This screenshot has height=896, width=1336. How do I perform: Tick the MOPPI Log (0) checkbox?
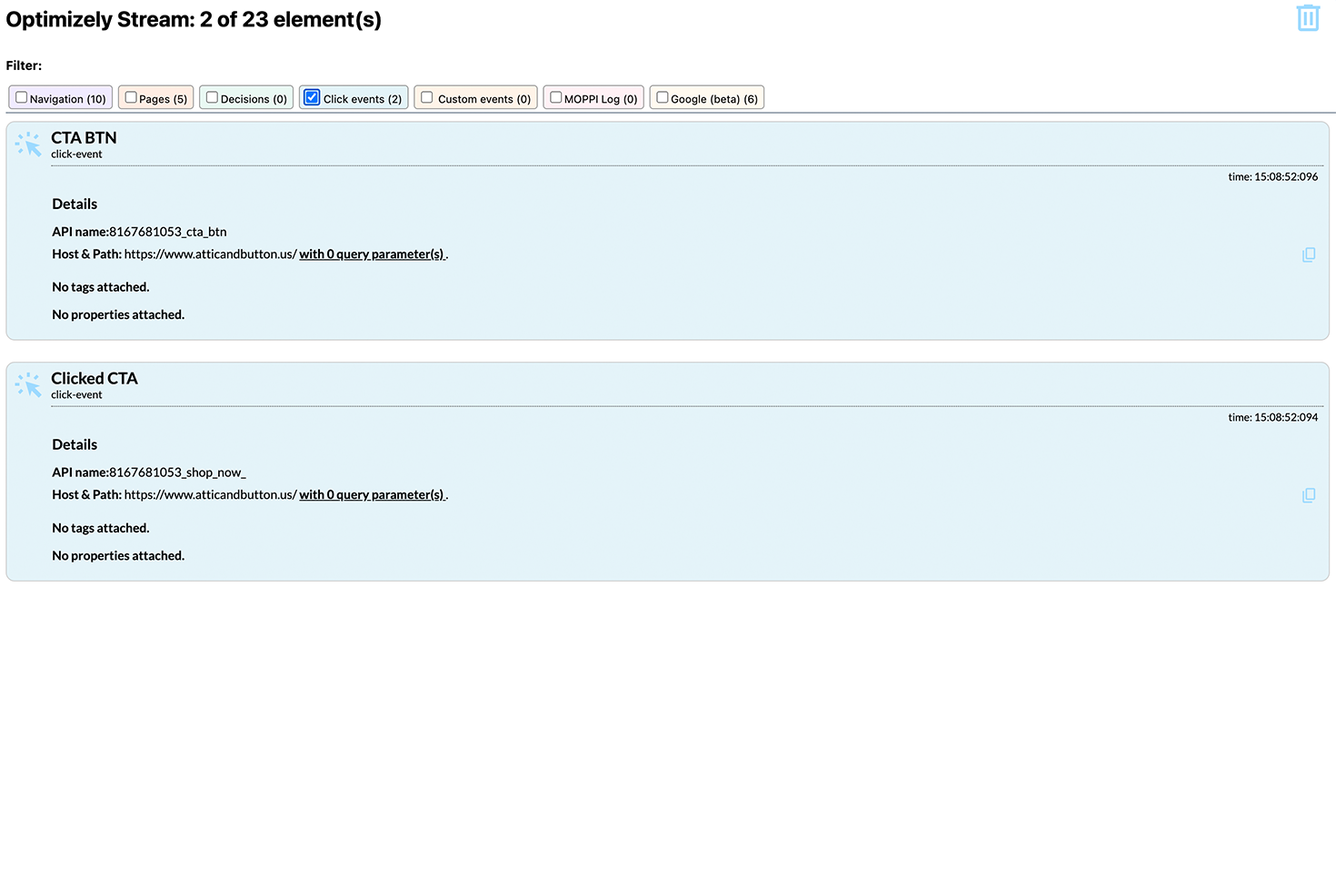555,97
